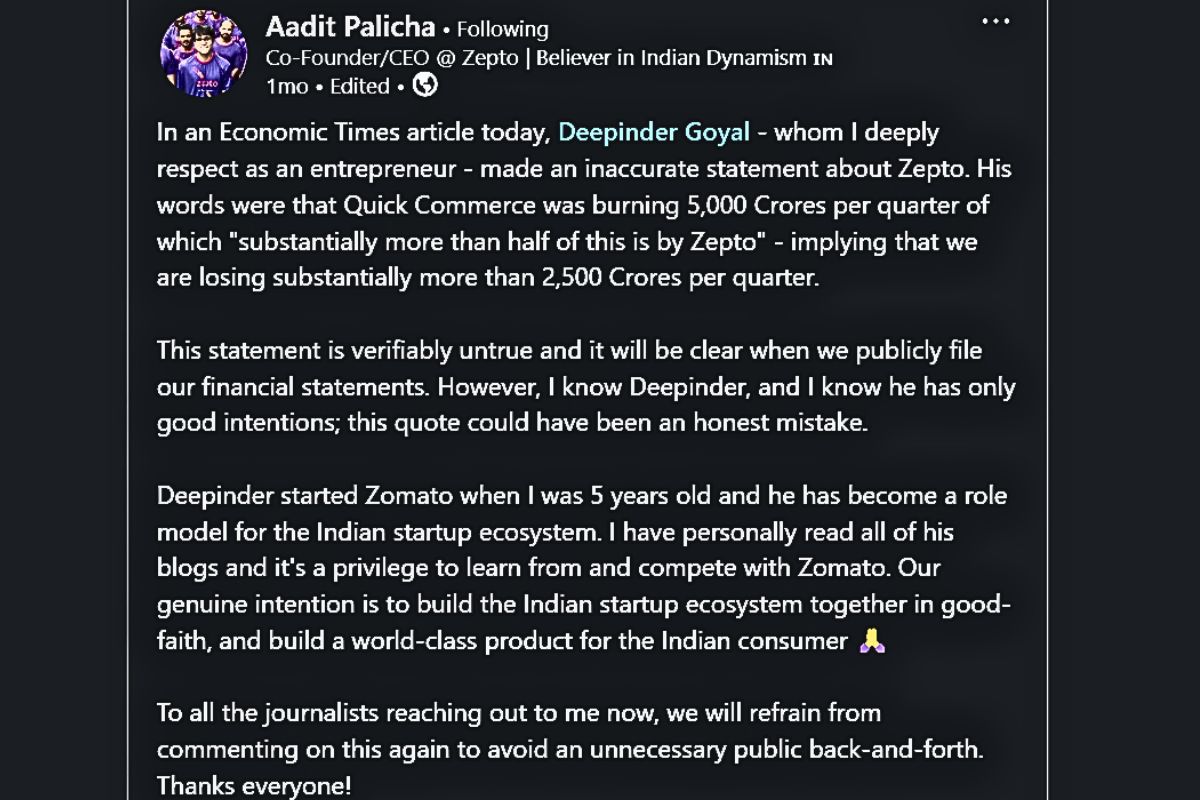The height and width of the screenshot is (800, 1200).
Task: Click the closing 'Thanks everyone!' text
Action: [x=254, y=786]
